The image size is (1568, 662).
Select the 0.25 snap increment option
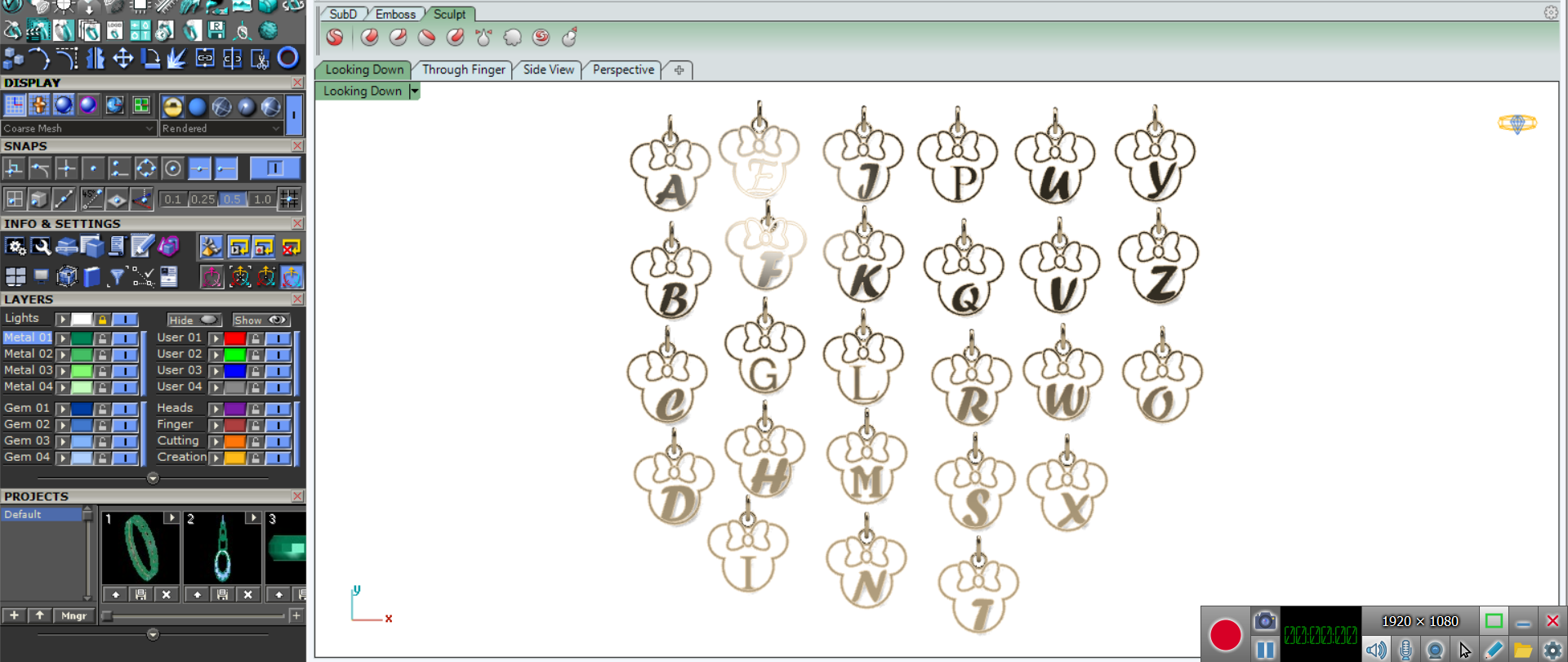[203, 199]
